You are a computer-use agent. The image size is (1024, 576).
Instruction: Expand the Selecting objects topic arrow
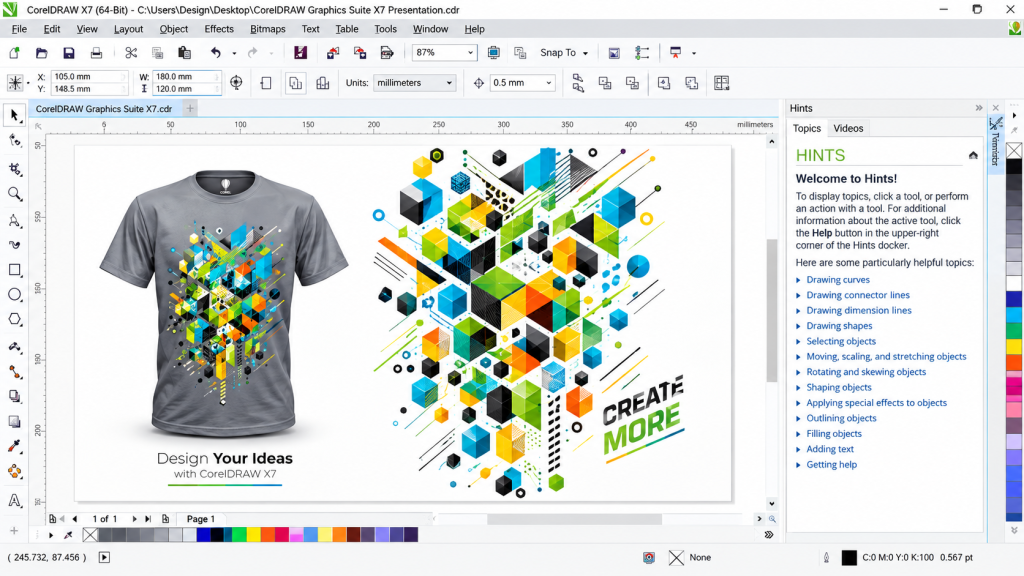(x=798, y=342)
